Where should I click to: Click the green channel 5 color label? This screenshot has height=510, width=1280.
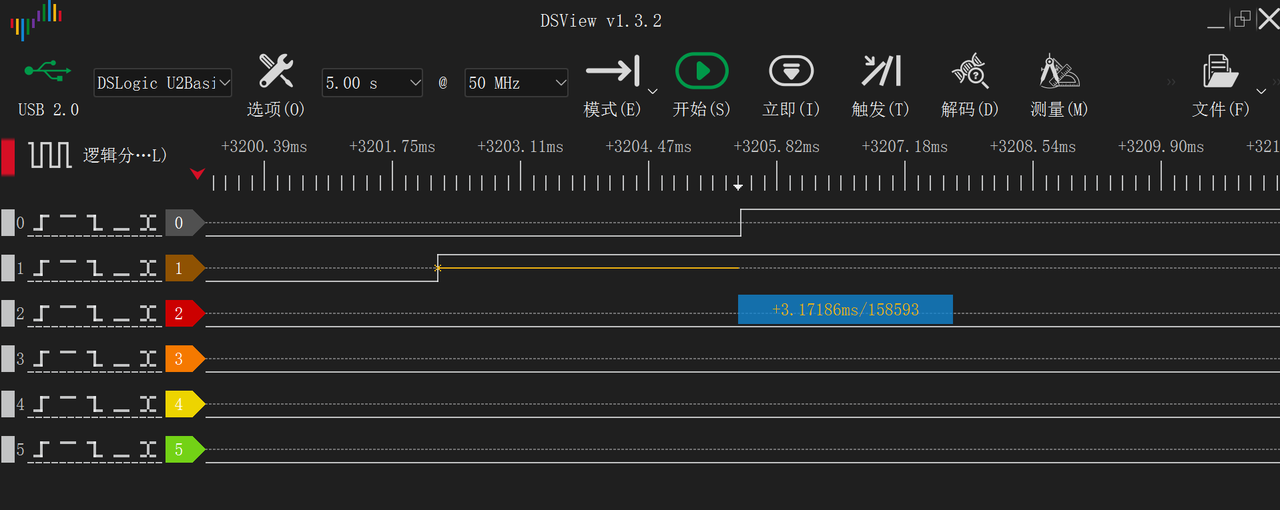click(x=183, y=450)
